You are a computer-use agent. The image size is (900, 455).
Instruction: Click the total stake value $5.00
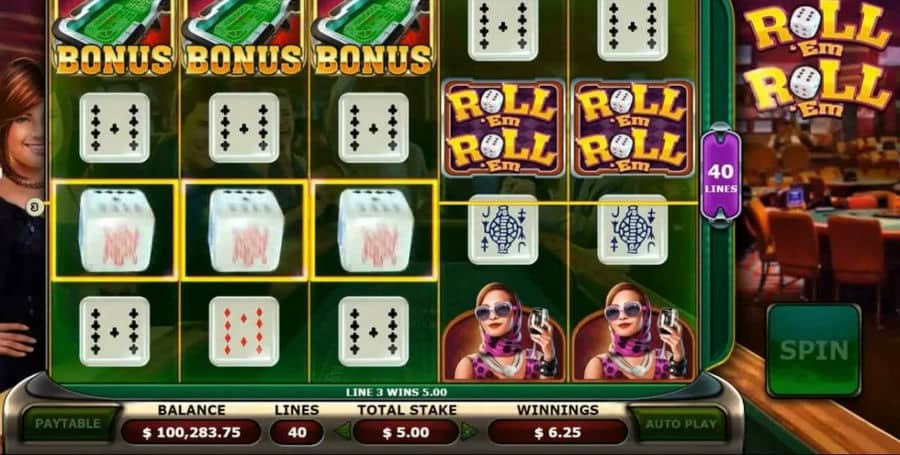tap(406, 432)
